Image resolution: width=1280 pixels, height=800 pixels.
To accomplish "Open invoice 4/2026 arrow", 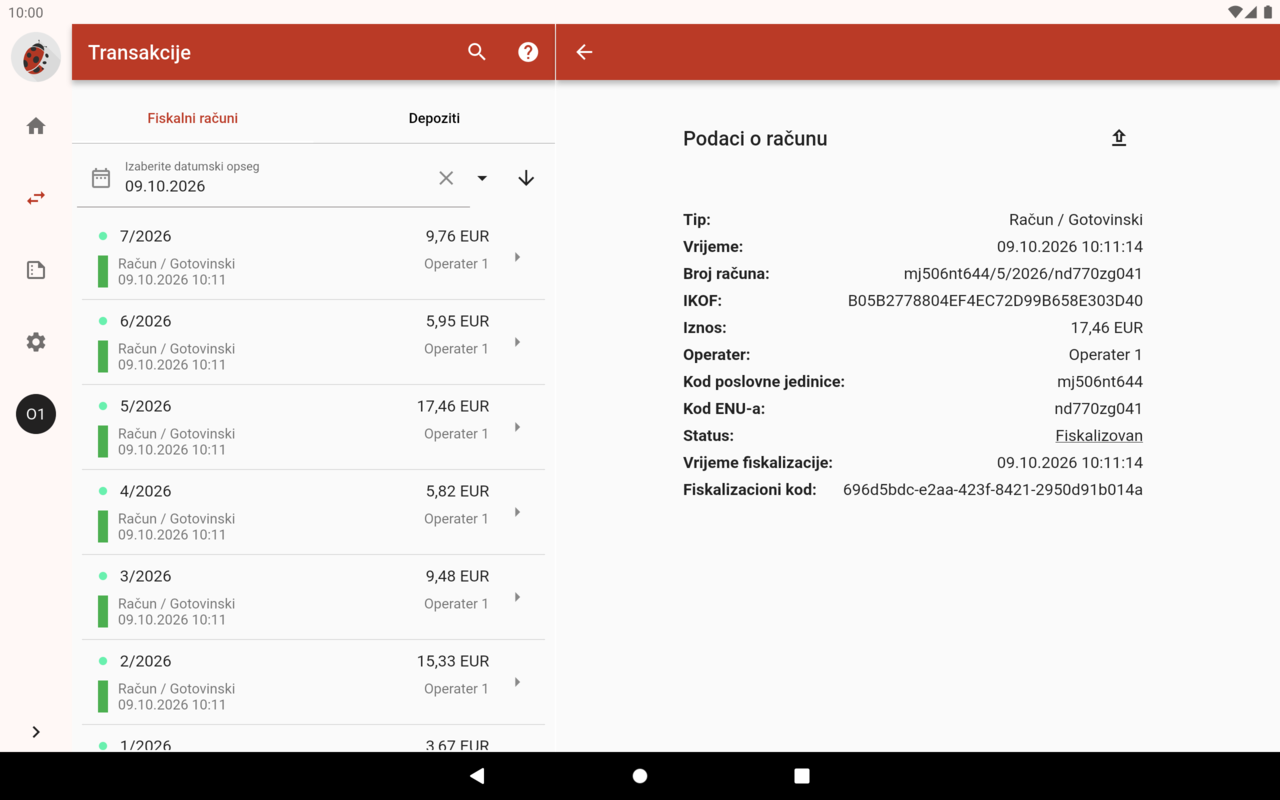I will (517, 512).
